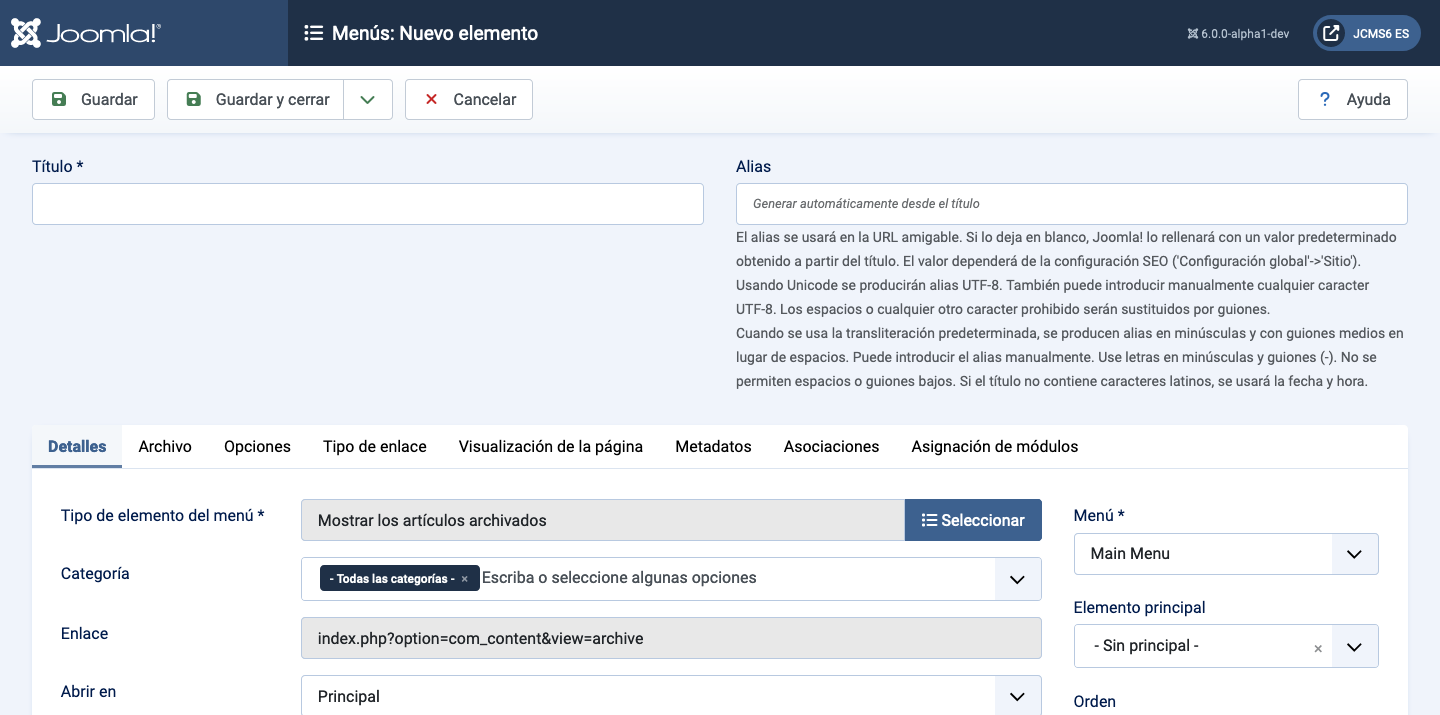This screenshot has width=1440, height=715.
Task: Click the Tipo de elemento del menú label
Action: pos(162,515)
